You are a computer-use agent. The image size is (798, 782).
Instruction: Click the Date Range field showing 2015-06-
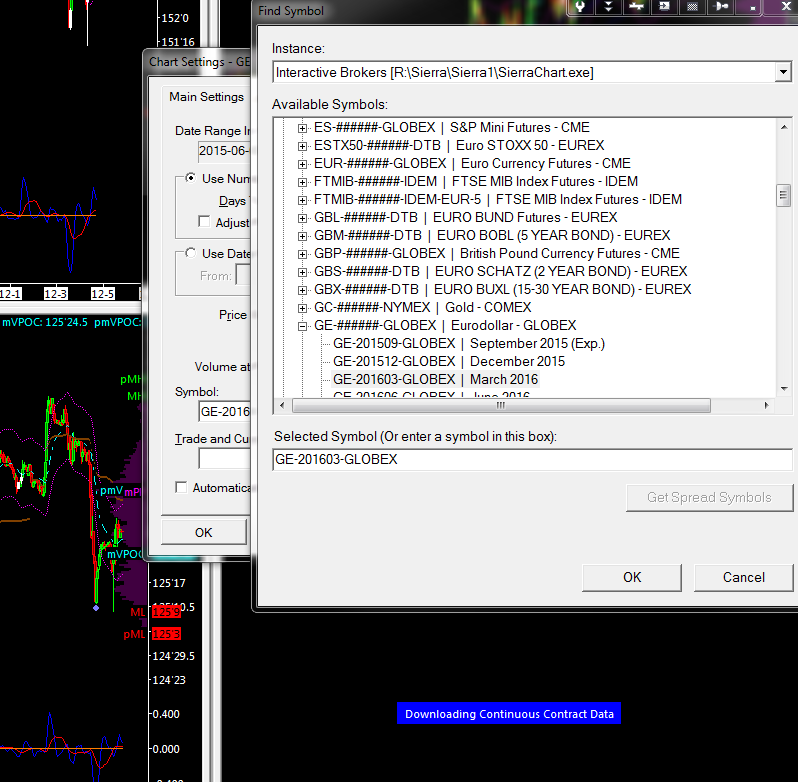coord(224,151)
